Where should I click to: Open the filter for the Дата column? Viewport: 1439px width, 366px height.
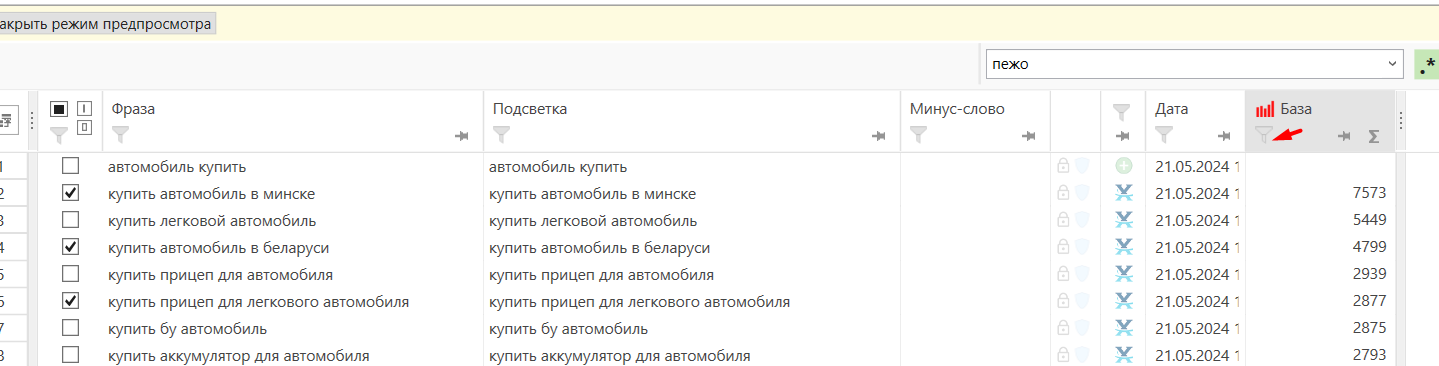[1164, 134]
